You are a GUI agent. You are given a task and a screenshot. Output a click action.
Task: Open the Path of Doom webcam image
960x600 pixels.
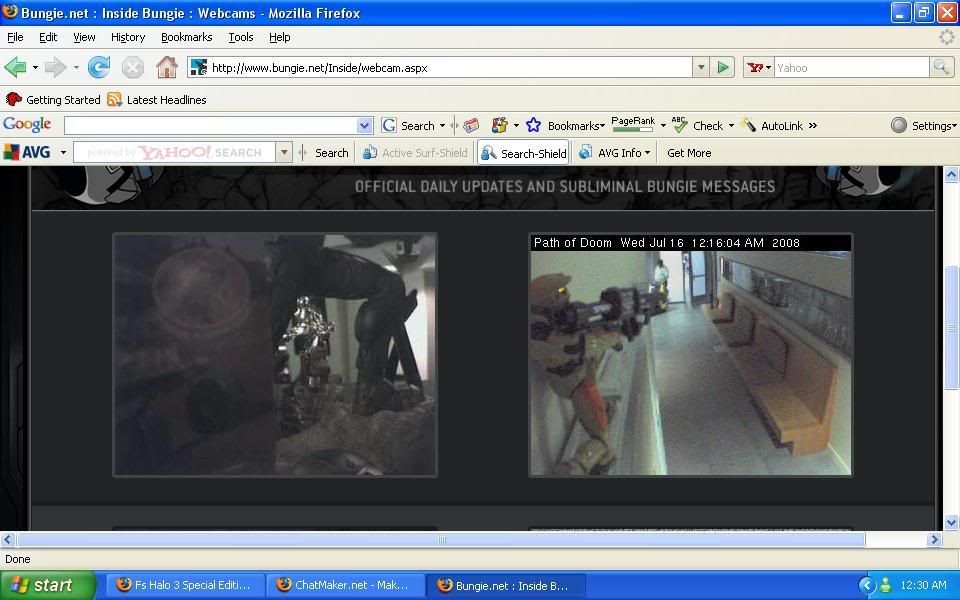pos(691,354)
